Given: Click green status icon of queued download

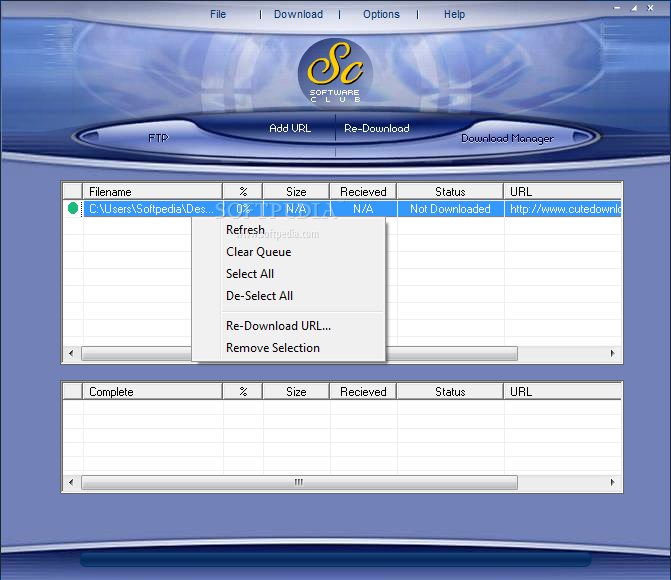Looking at the screenshot, I should 73,208.
